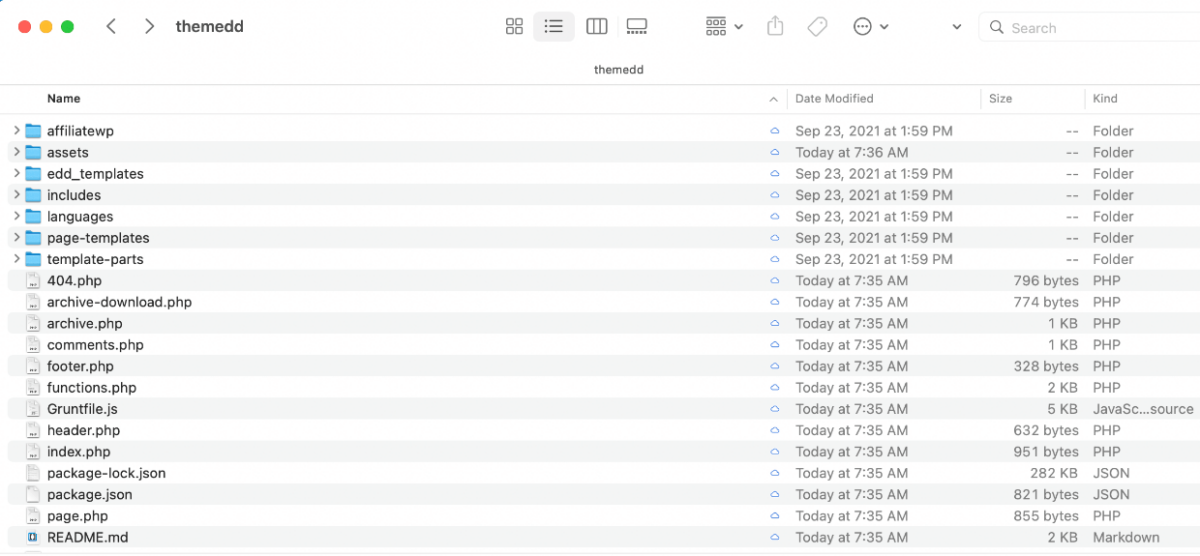Sort by Date Modified column
This screenshot has height=556, width=1200.
(834, 99)
